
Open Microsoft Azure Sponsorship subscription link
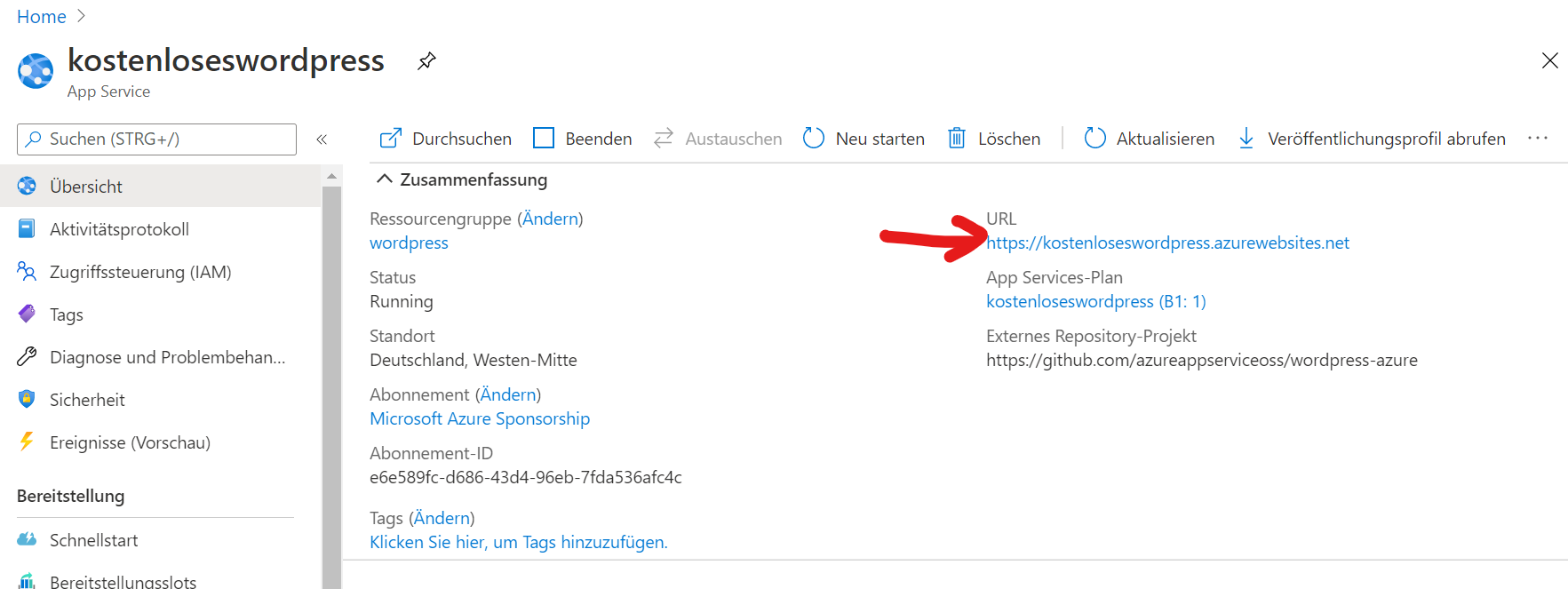(480, 418)
